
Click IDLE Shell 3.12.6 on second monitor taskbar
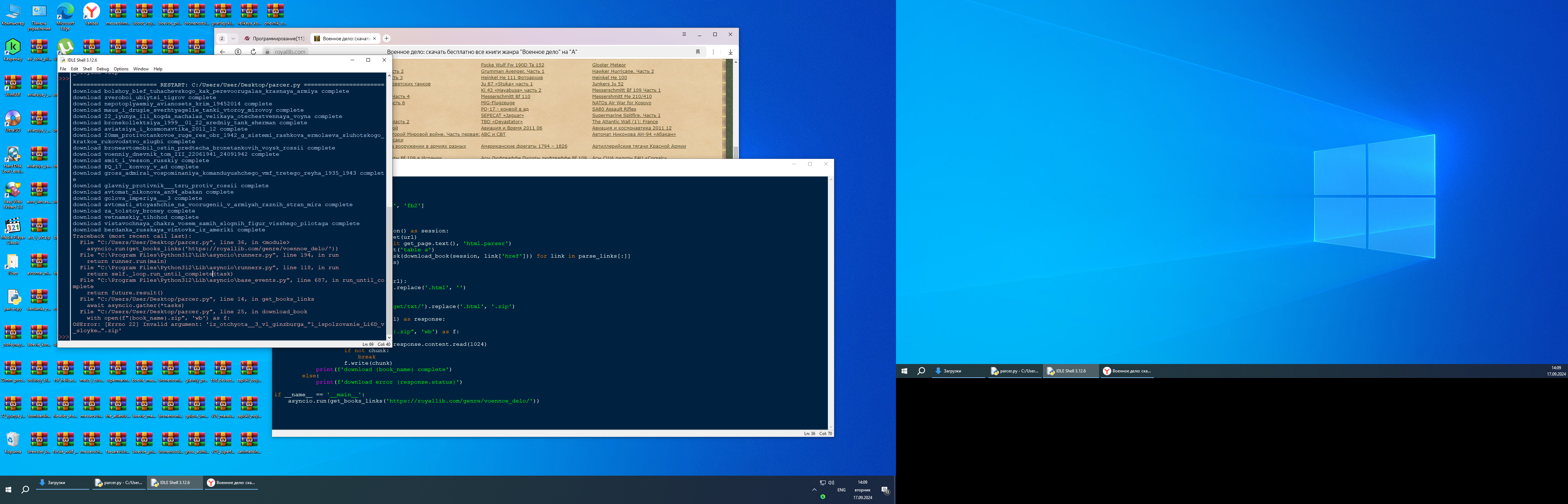tap(1071, 371)
